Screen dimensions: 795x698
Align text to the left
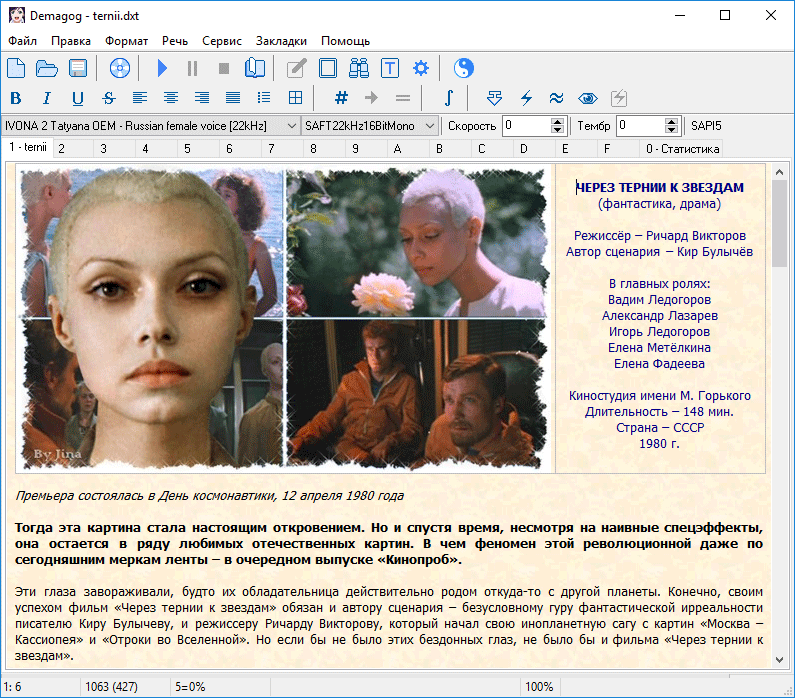tap(140, 97)
